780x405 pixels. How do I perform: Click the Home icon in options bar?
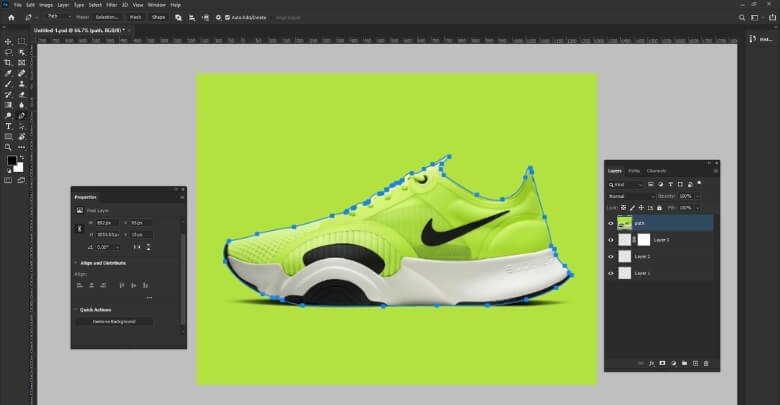(11, 17)
